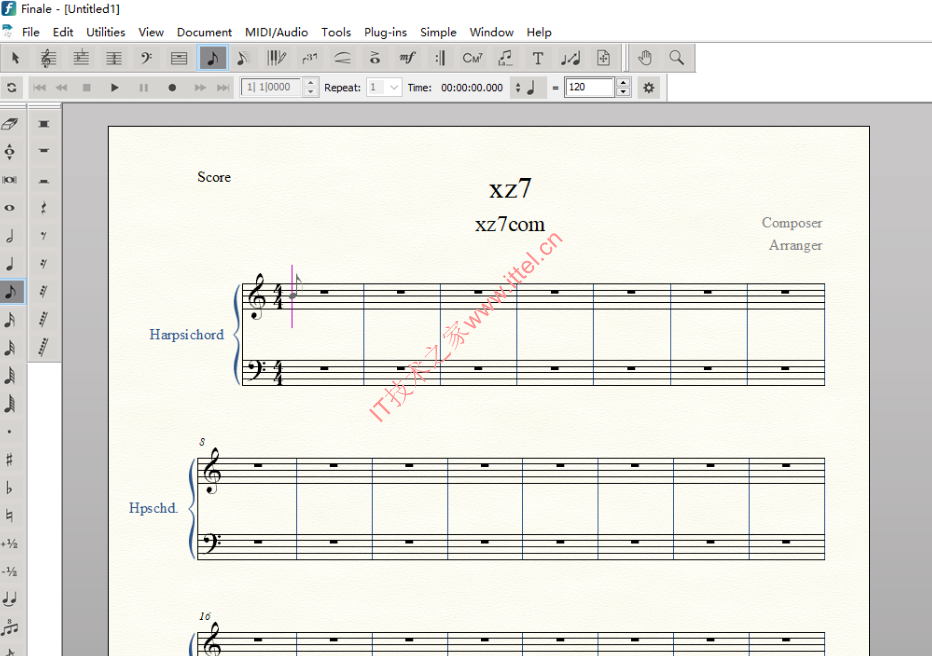
Task: Select the half rest in rests palette
Action: 44,180
